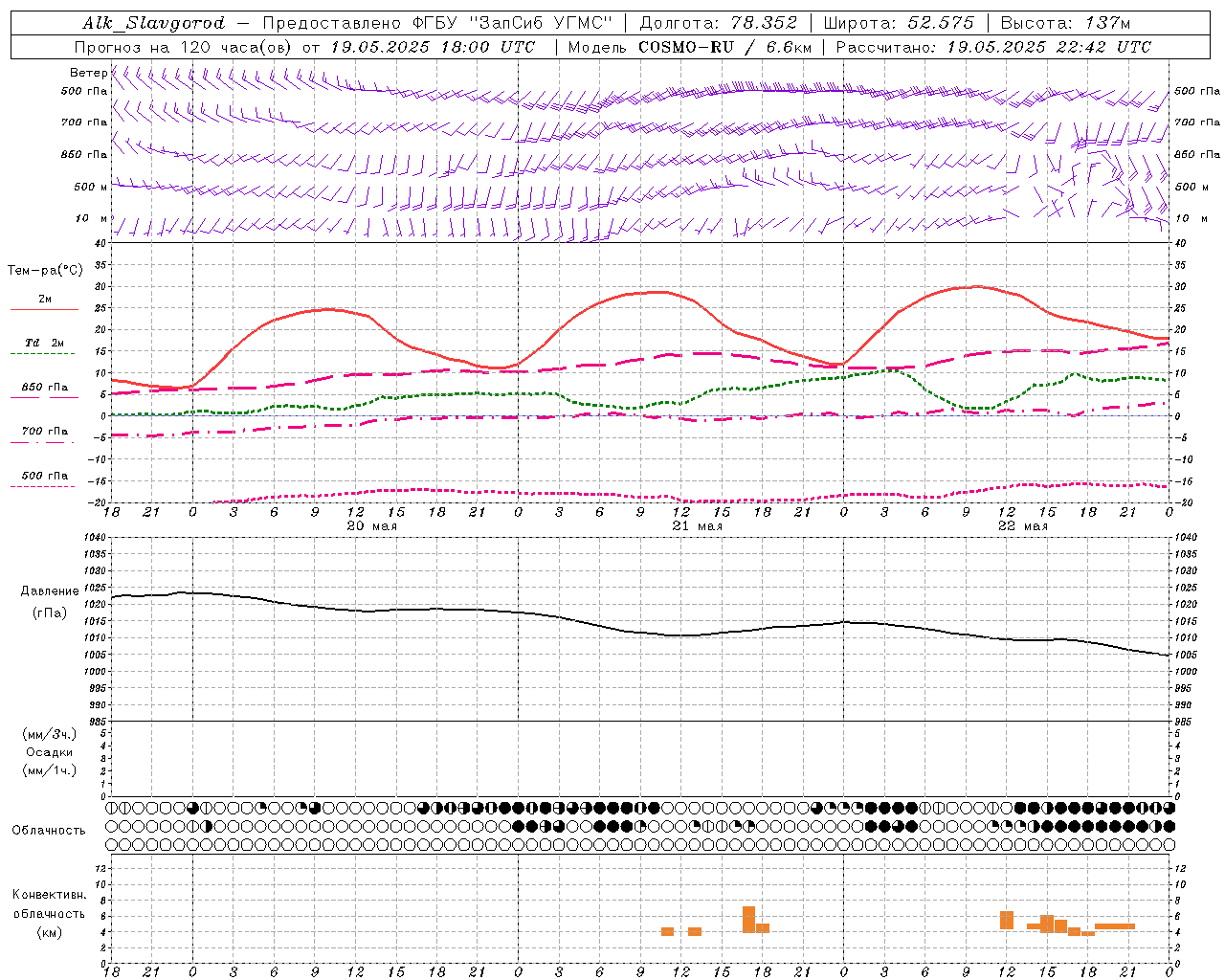The width and height of the screenshot is (1225, 980).
Task: Click the 20 мая date label
Action: [x=371, y=526]
